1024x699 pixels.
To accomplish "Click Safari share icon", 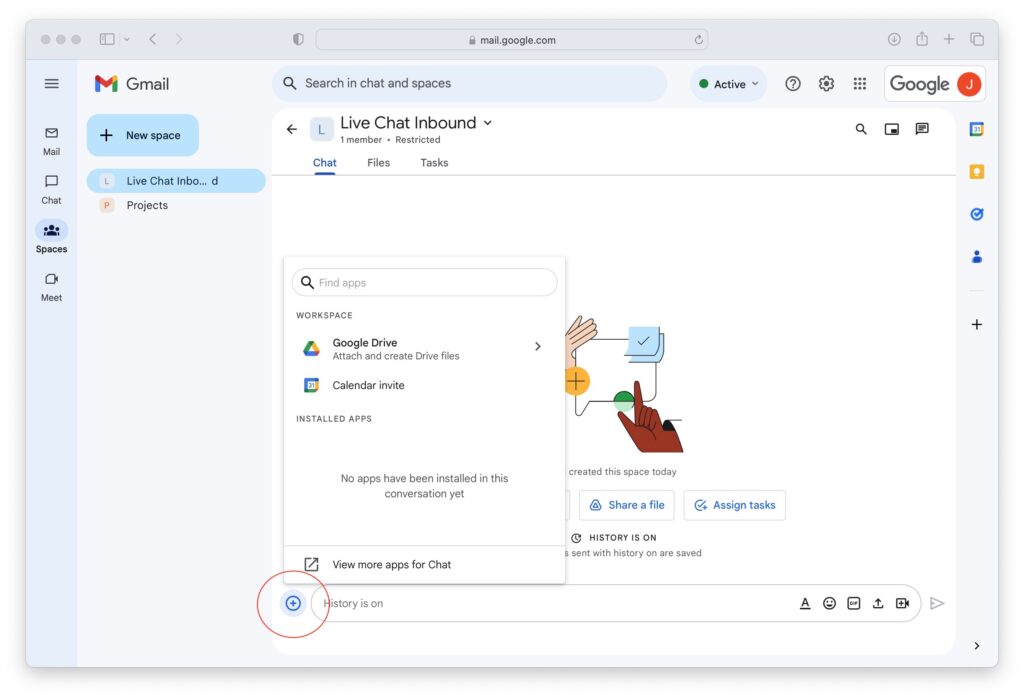I will [921, 39].
